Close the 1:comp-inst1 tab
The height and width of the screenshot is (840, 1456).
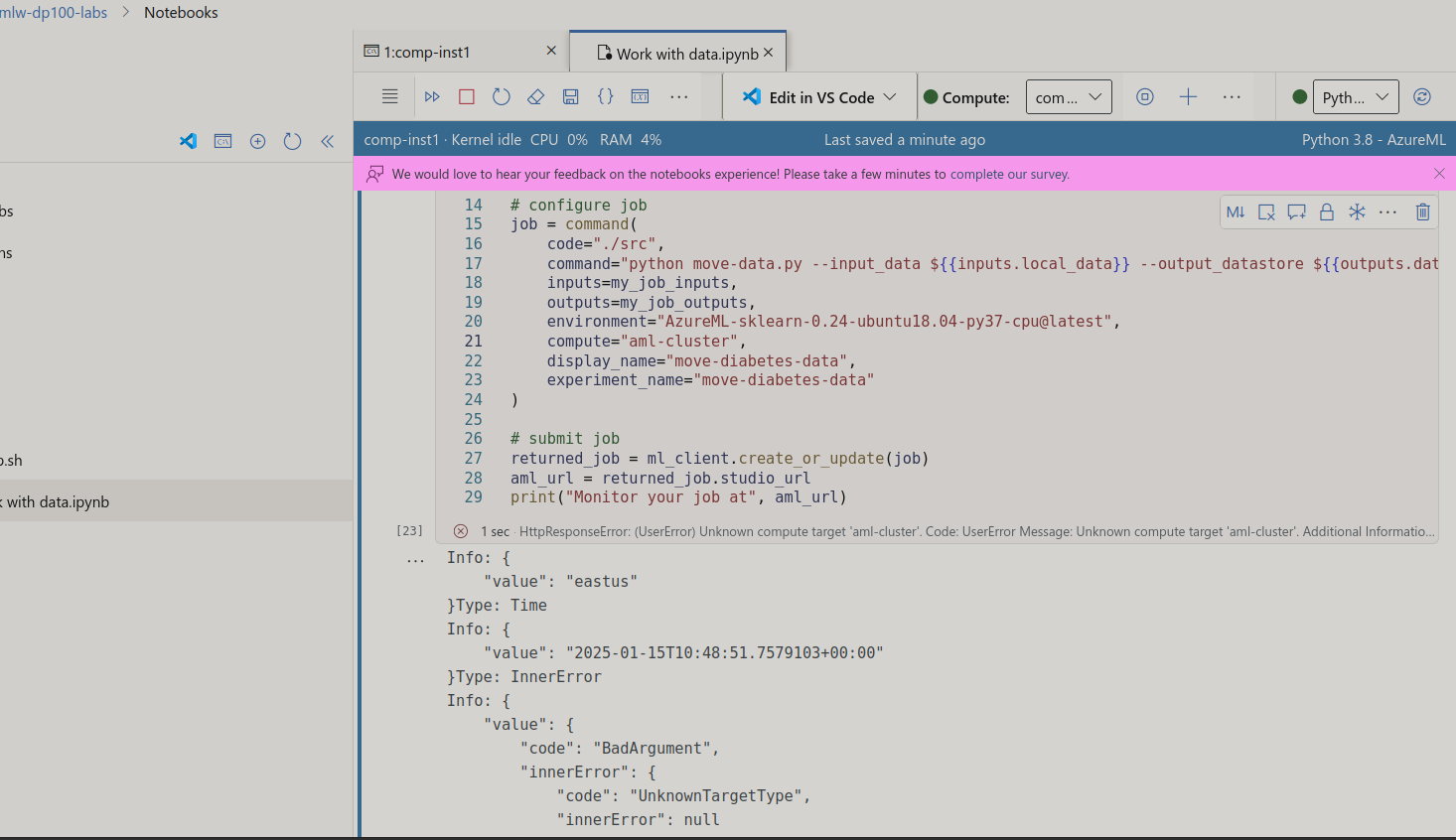click(551, 51)
